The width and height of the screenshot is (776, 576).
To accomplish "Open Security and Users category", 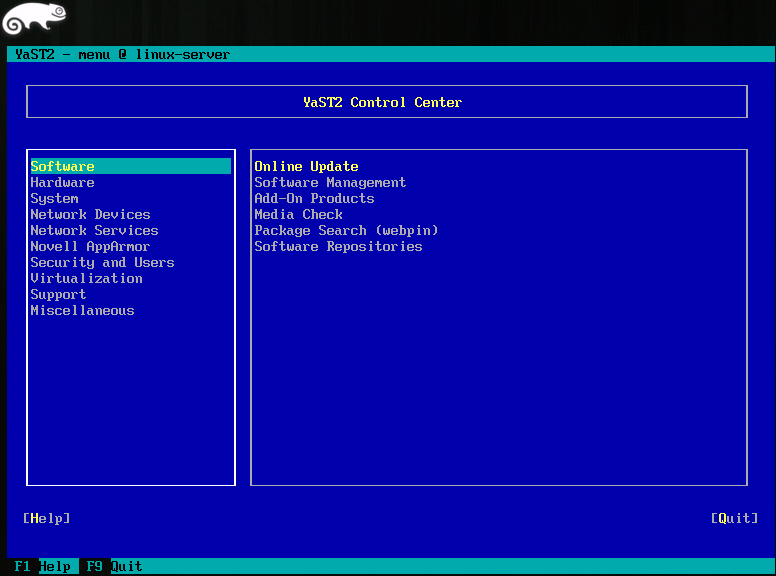I will 102,262.
